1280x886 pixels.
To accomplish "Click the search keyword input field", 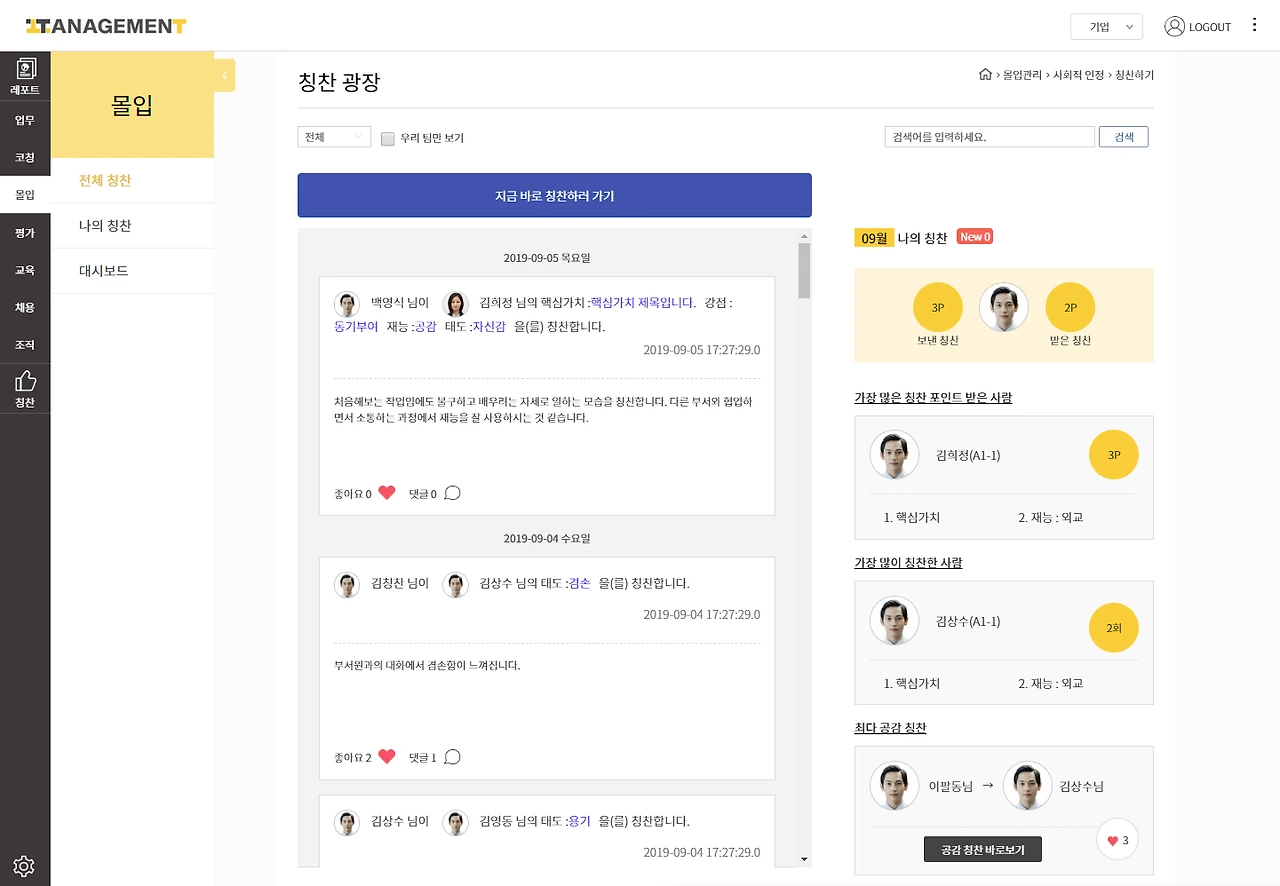I will pos(988,136).
